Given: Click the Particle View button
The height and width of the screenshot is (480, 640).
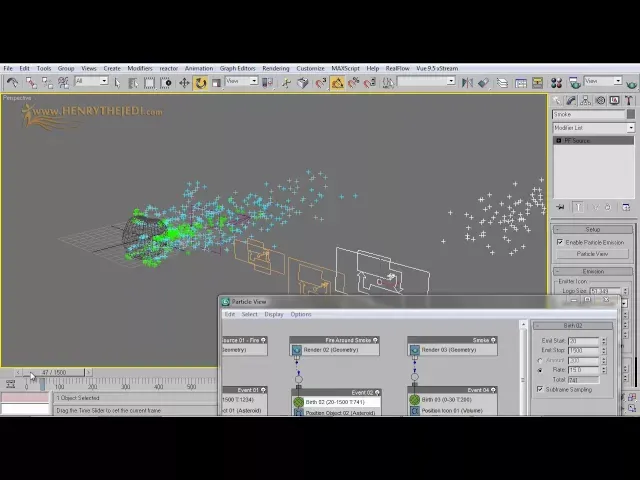Looking at the screenshot, I should point(592,254).
